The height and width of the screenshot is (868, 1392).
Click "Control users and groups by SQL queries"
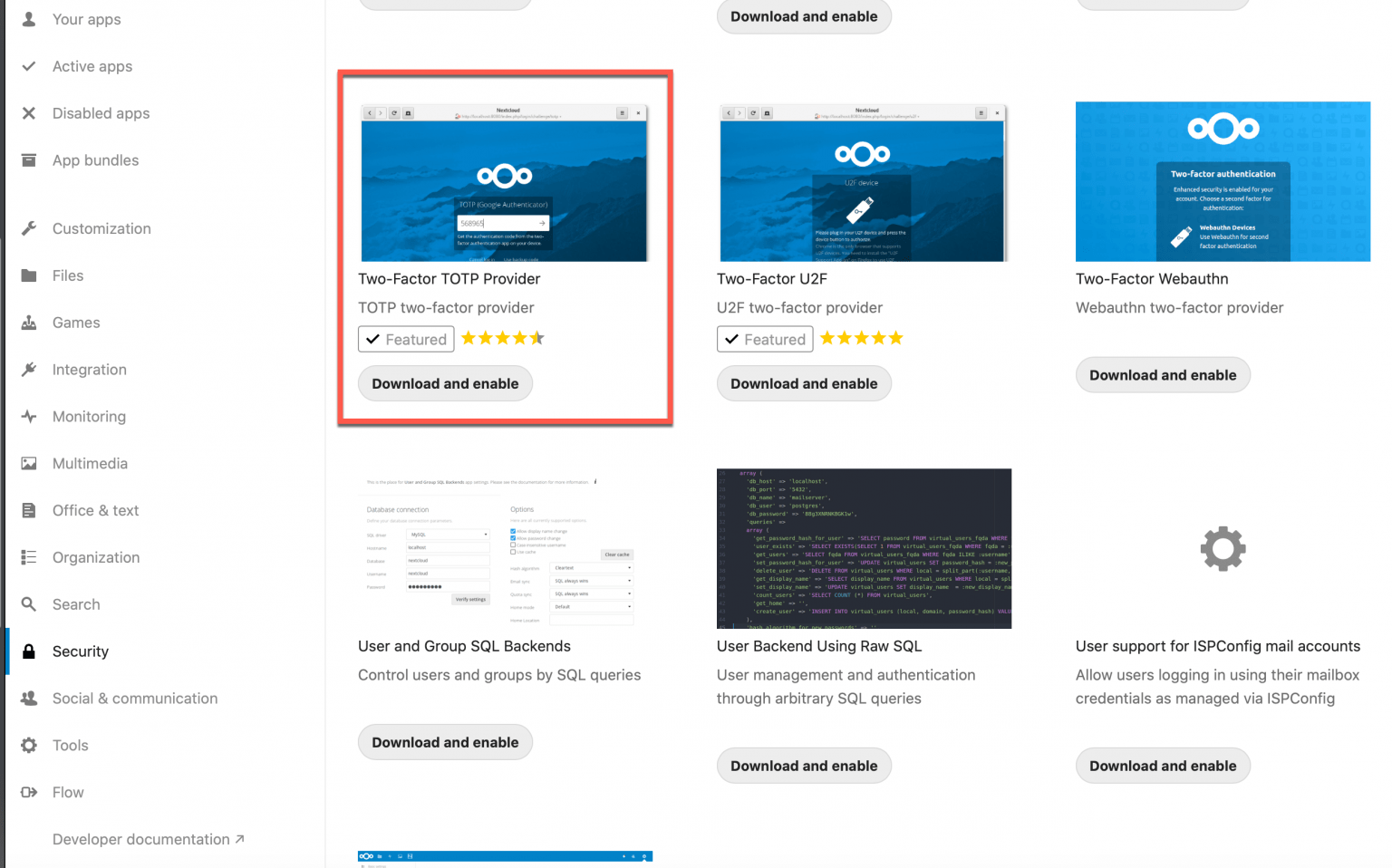point(499,675)
